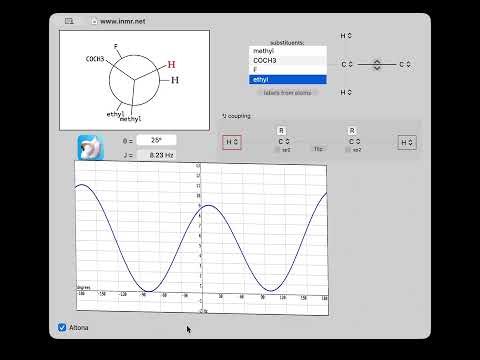The image size is (480, 360).
Task: Select ethyl in substituents list
Action: click(288, 79)
